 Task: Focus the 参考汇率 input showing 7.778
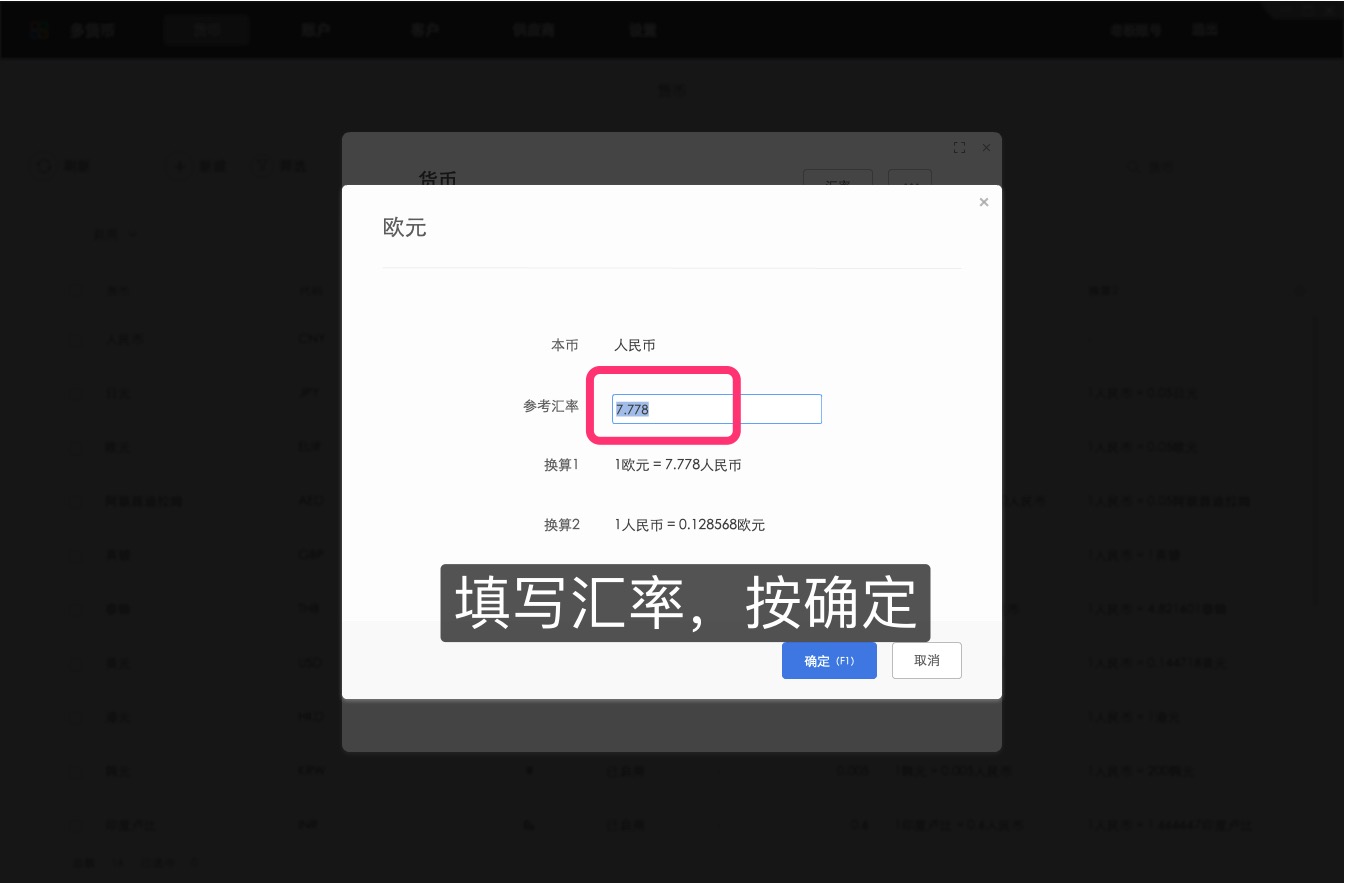pos(717,409)
